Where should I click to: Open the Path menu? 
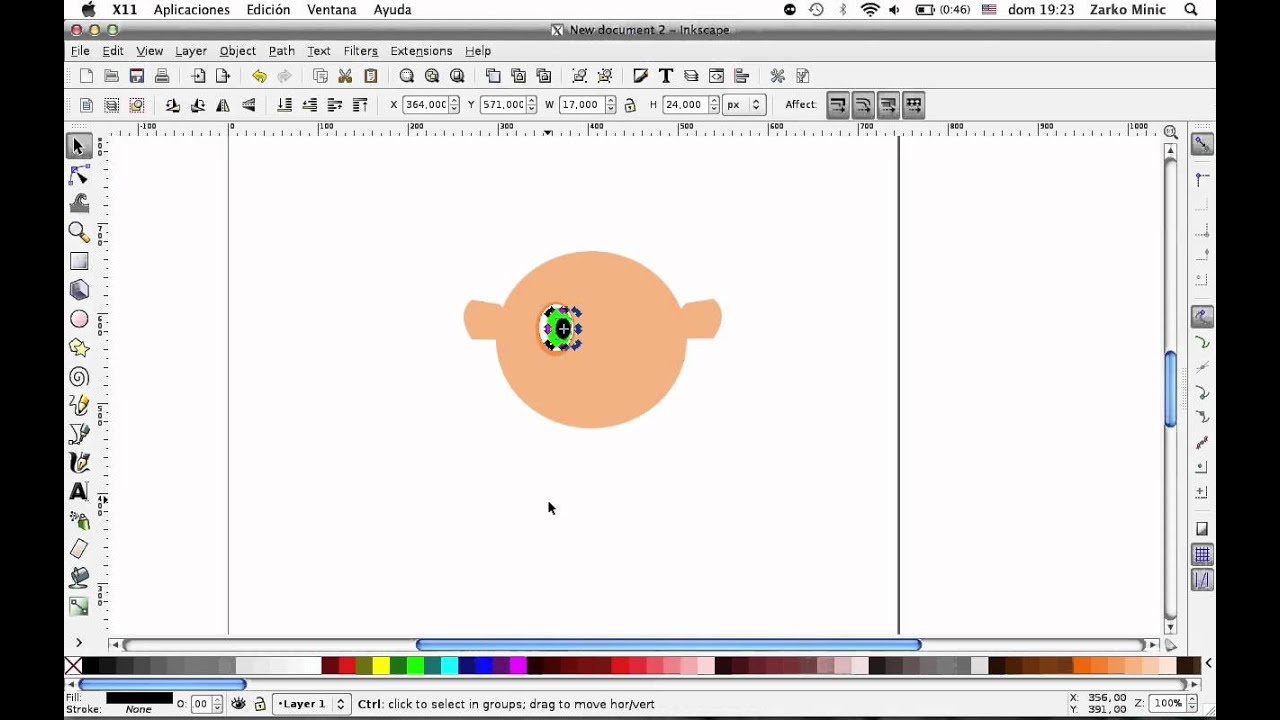[282, 51]
